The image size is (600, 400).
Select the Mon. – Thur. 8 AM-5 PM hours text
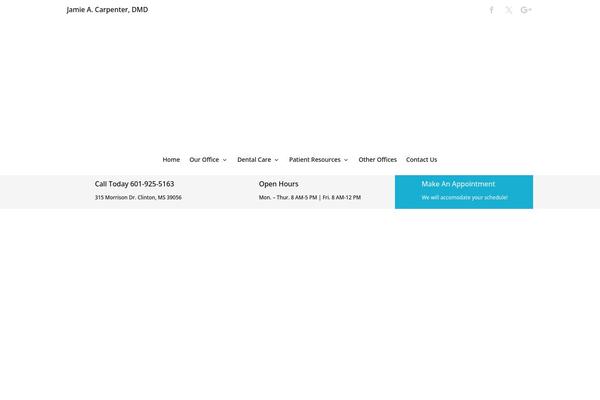coord(288,198)
